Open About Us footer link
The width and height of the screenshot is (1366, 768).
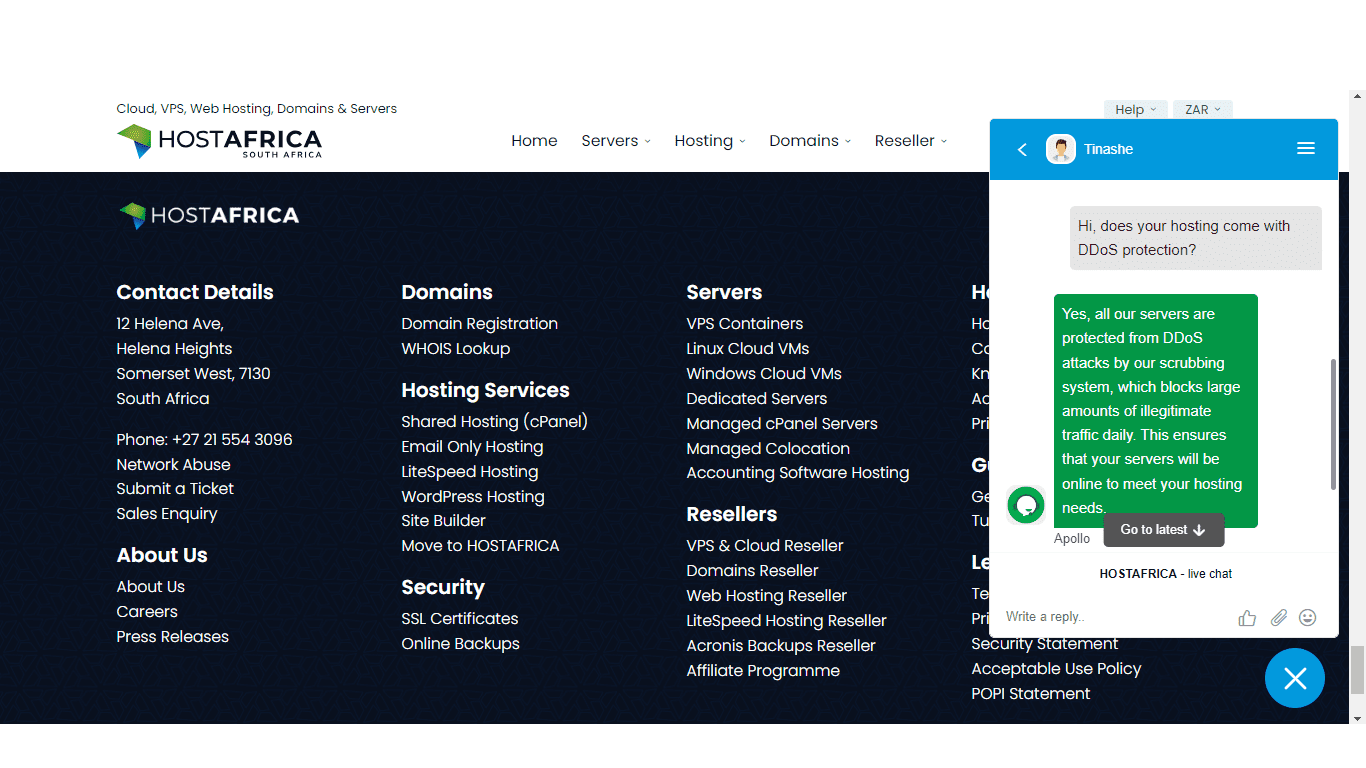(150, 587)
